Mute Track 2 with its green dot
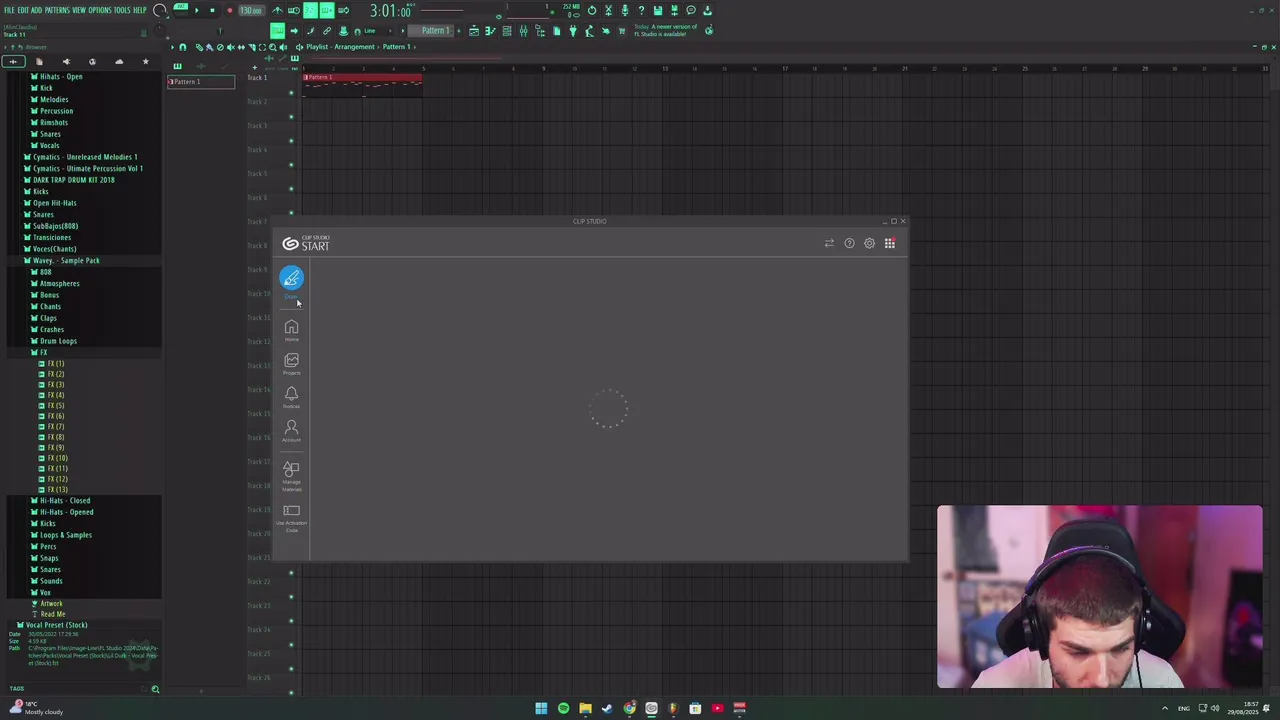Viewport: 1280px width, 720px height. tap(291, 117)
